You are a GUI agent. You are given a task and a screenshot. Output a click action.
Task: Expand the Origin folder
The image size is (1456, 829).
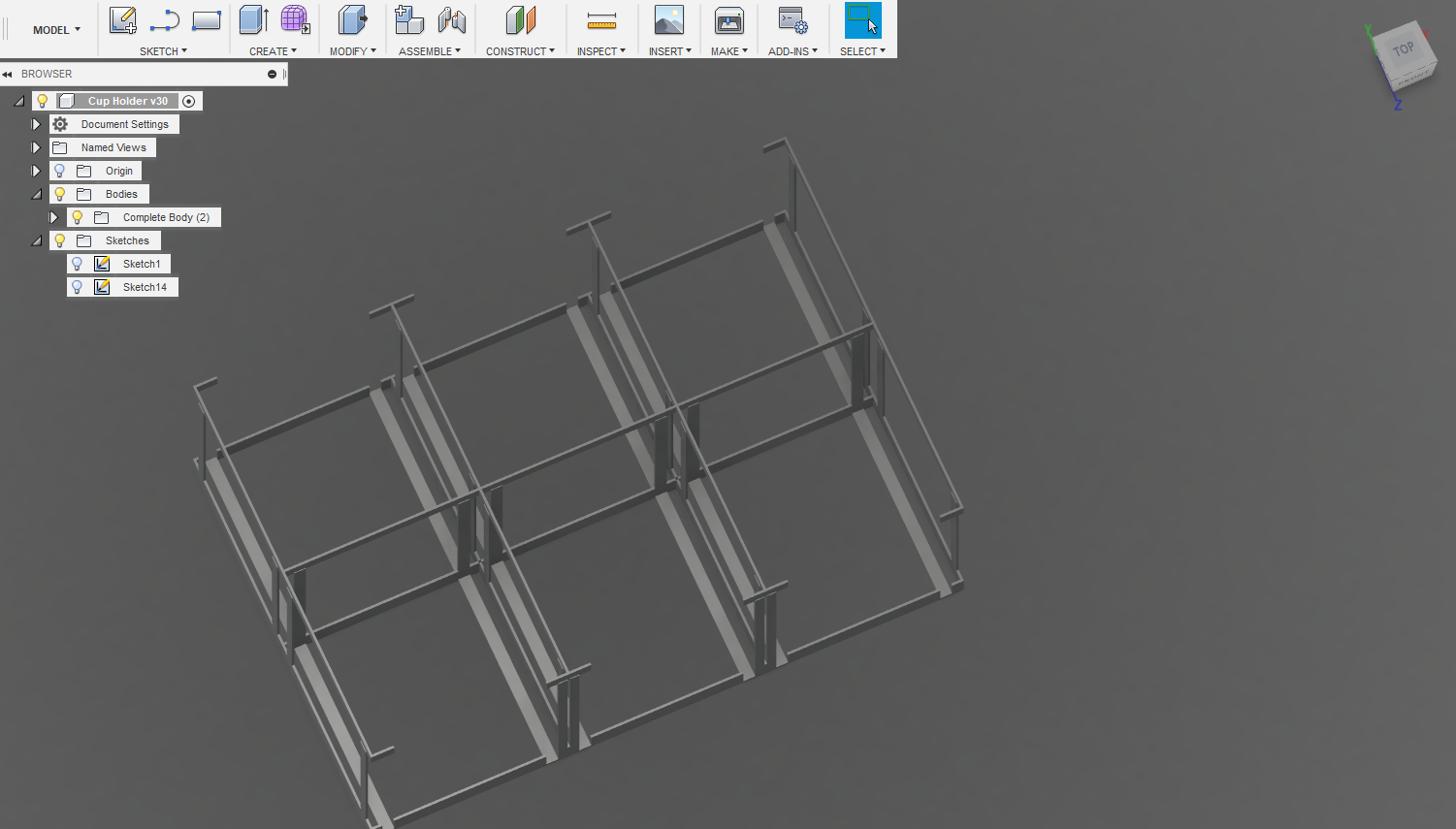click(x=36, y=171)
